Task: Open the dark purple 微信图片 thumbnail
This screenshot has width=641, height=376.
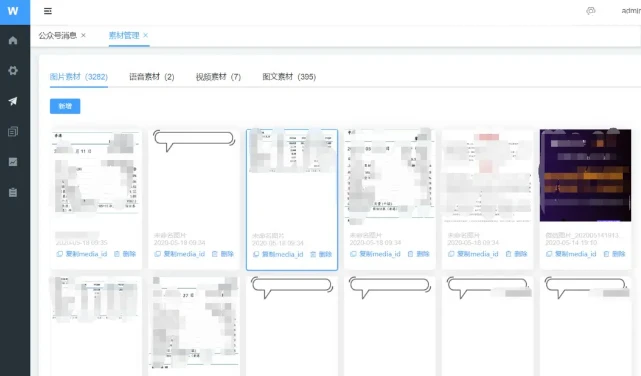Action: (585, 175)
